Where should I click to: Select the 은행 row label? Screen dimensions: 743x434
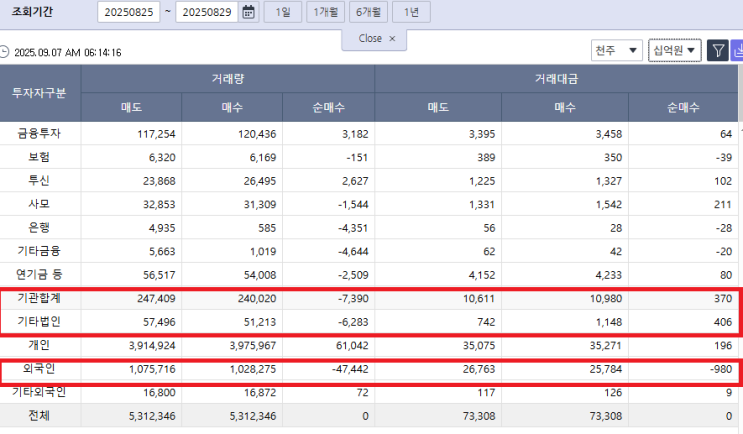tap(39, 227)
